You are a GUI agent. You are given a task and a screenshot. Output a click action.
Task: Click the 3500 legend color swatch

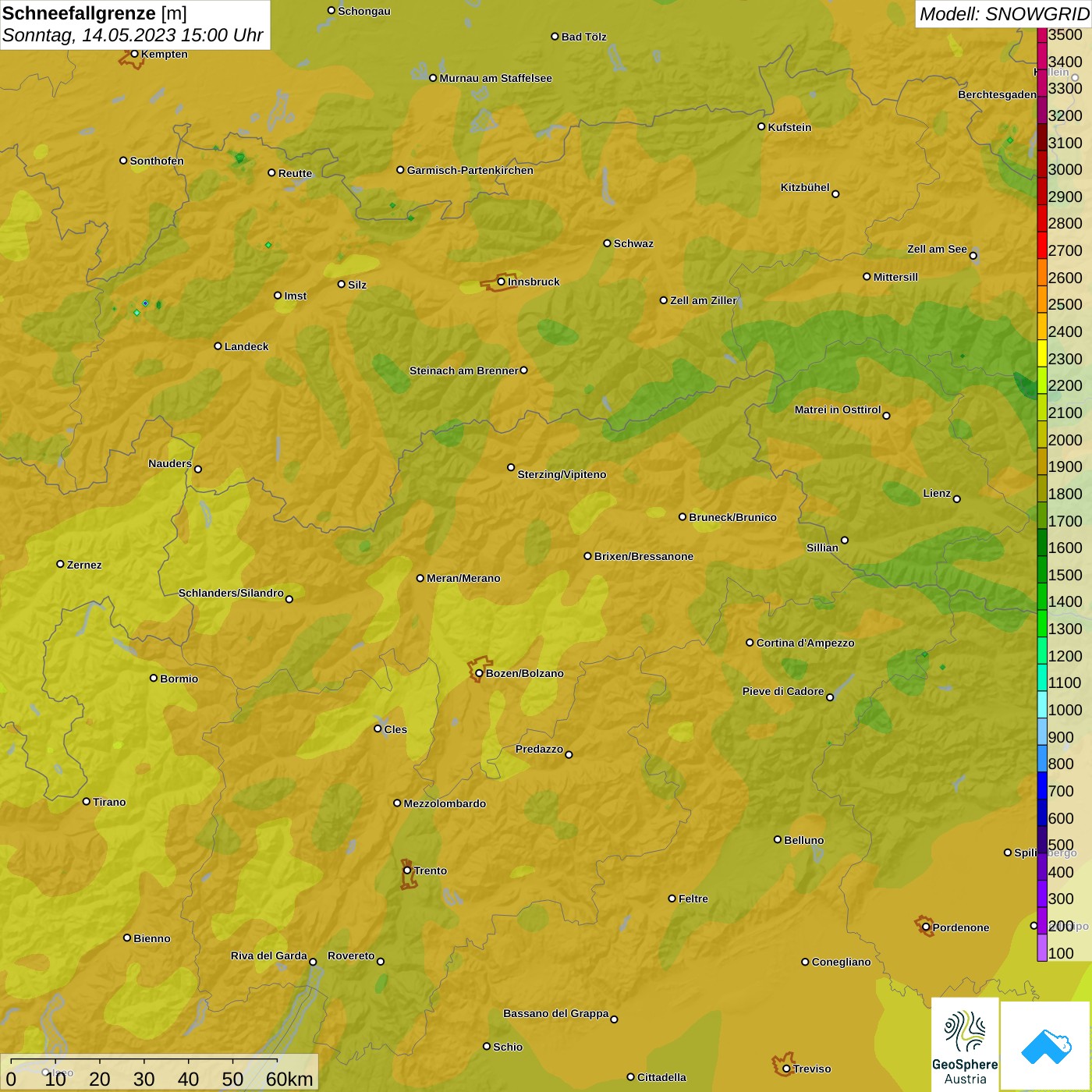[x=1042, y=35]
